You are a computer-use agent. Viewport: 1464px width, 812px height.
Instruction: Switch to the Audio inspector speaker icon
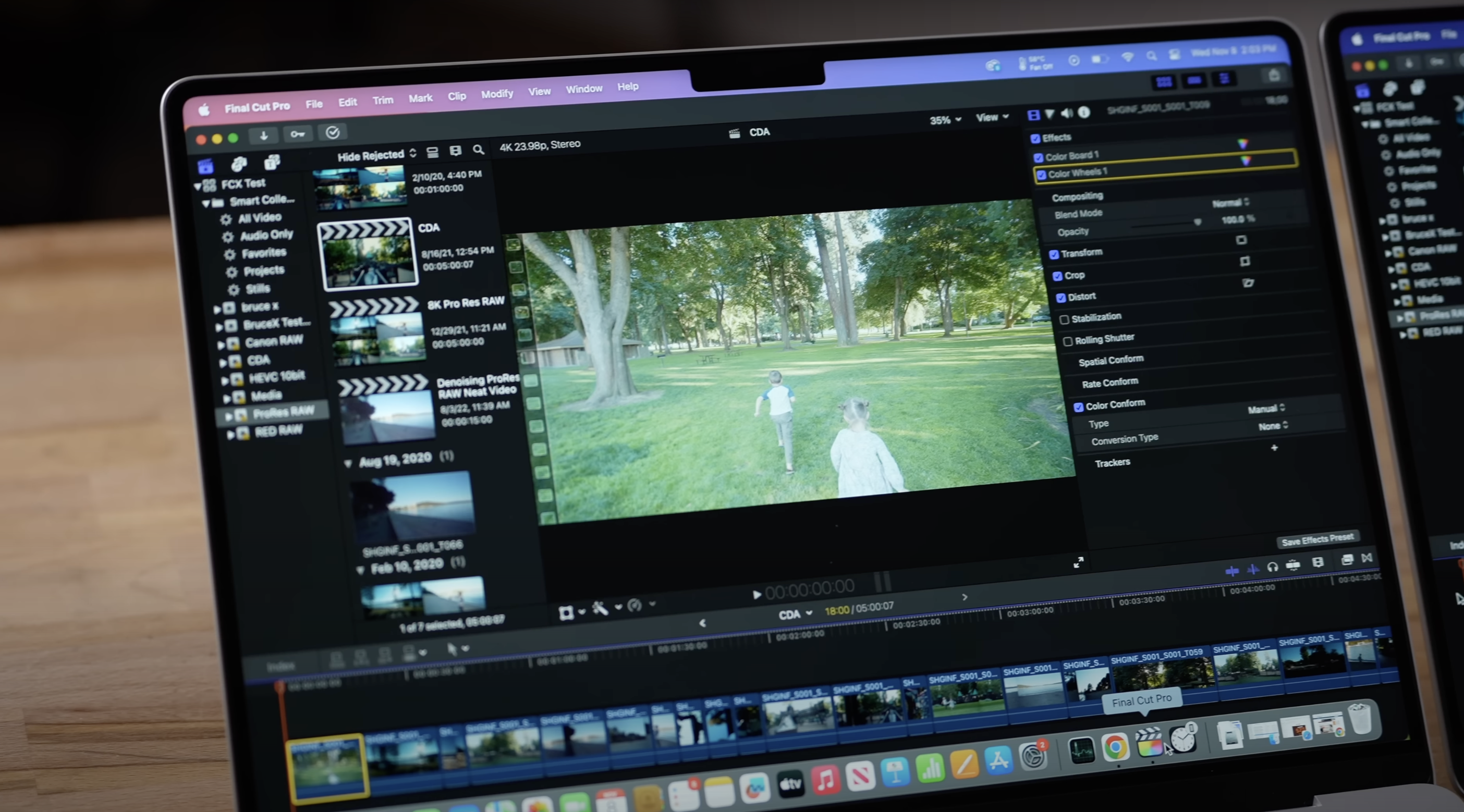point(1067,113)
